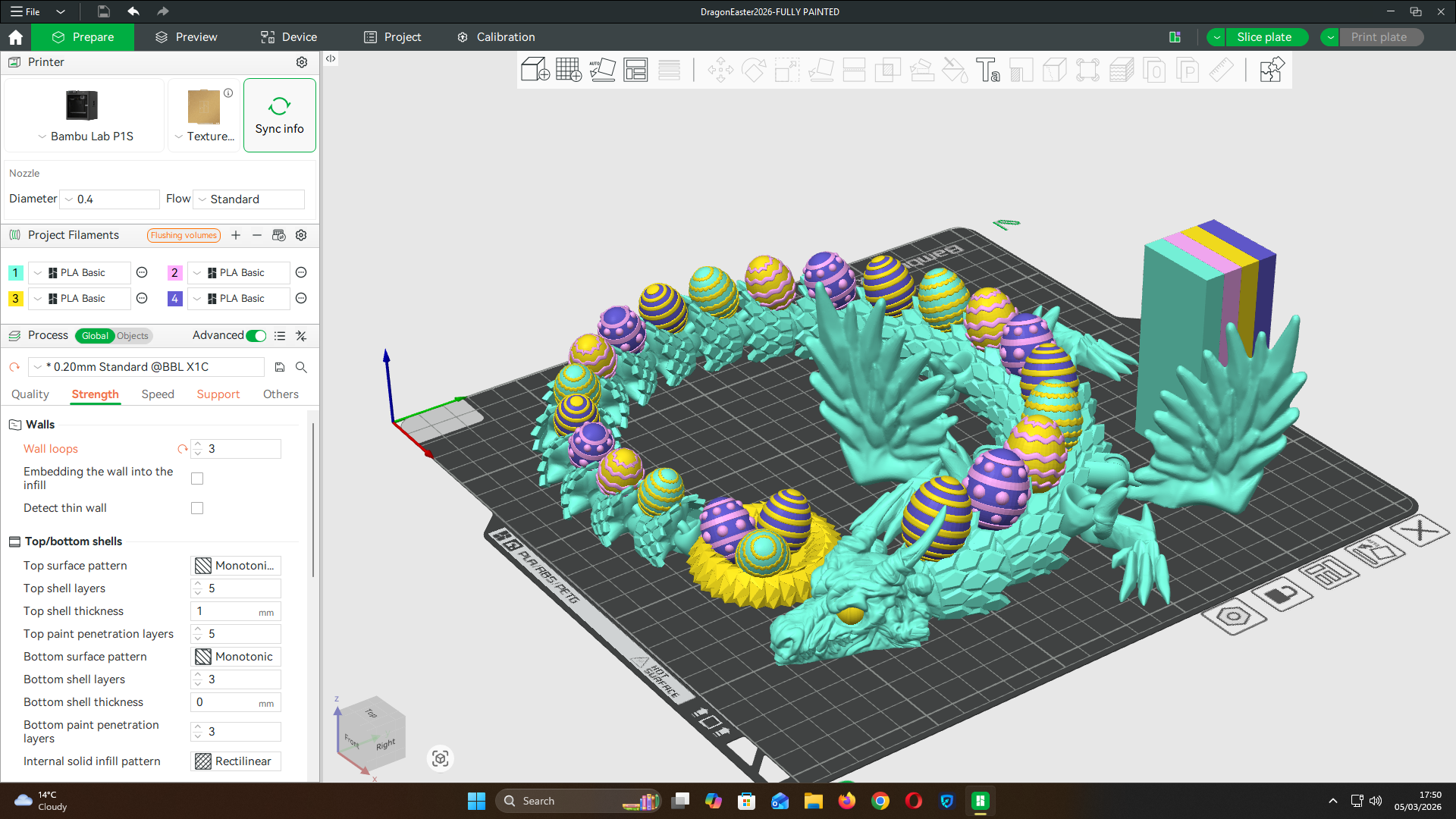1456x819 pixels.
Task: Undo the last action
Action: click(133, 11)
